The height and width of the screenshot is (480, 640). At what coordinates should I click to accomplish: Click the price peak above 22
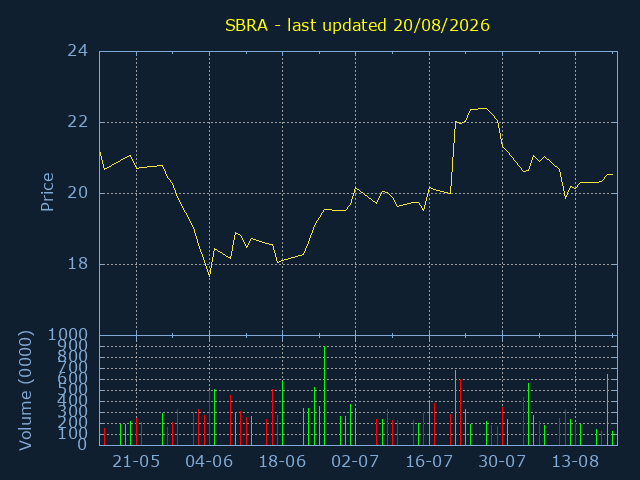tap(484, 108)
